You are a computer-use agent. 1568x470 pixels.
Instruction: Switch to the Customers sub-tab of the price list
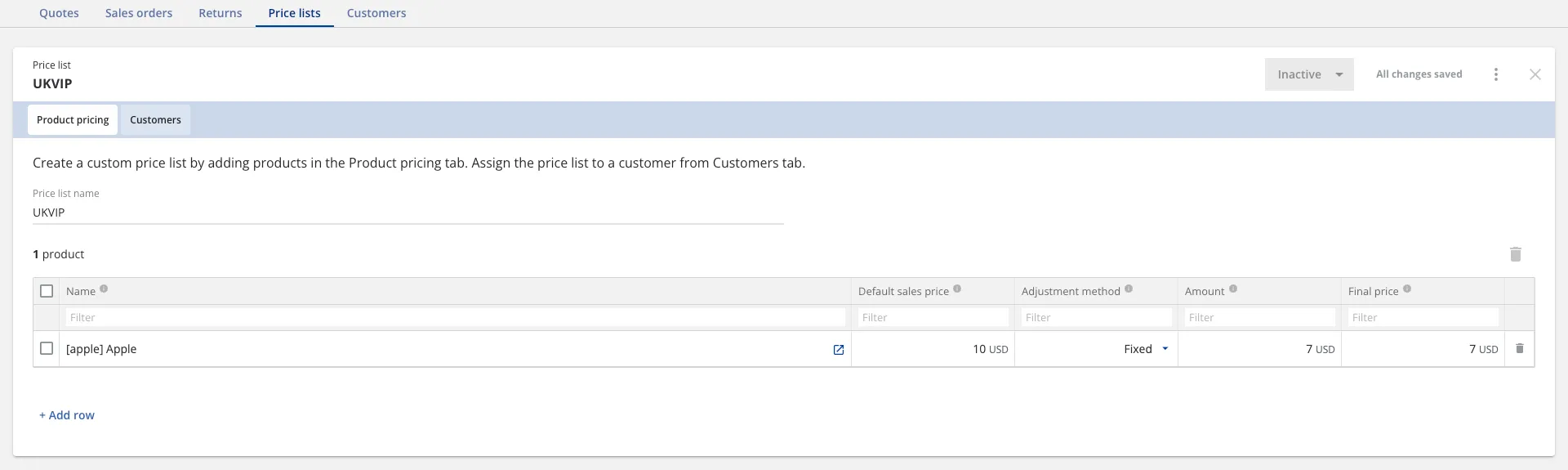tap(155, 119)
